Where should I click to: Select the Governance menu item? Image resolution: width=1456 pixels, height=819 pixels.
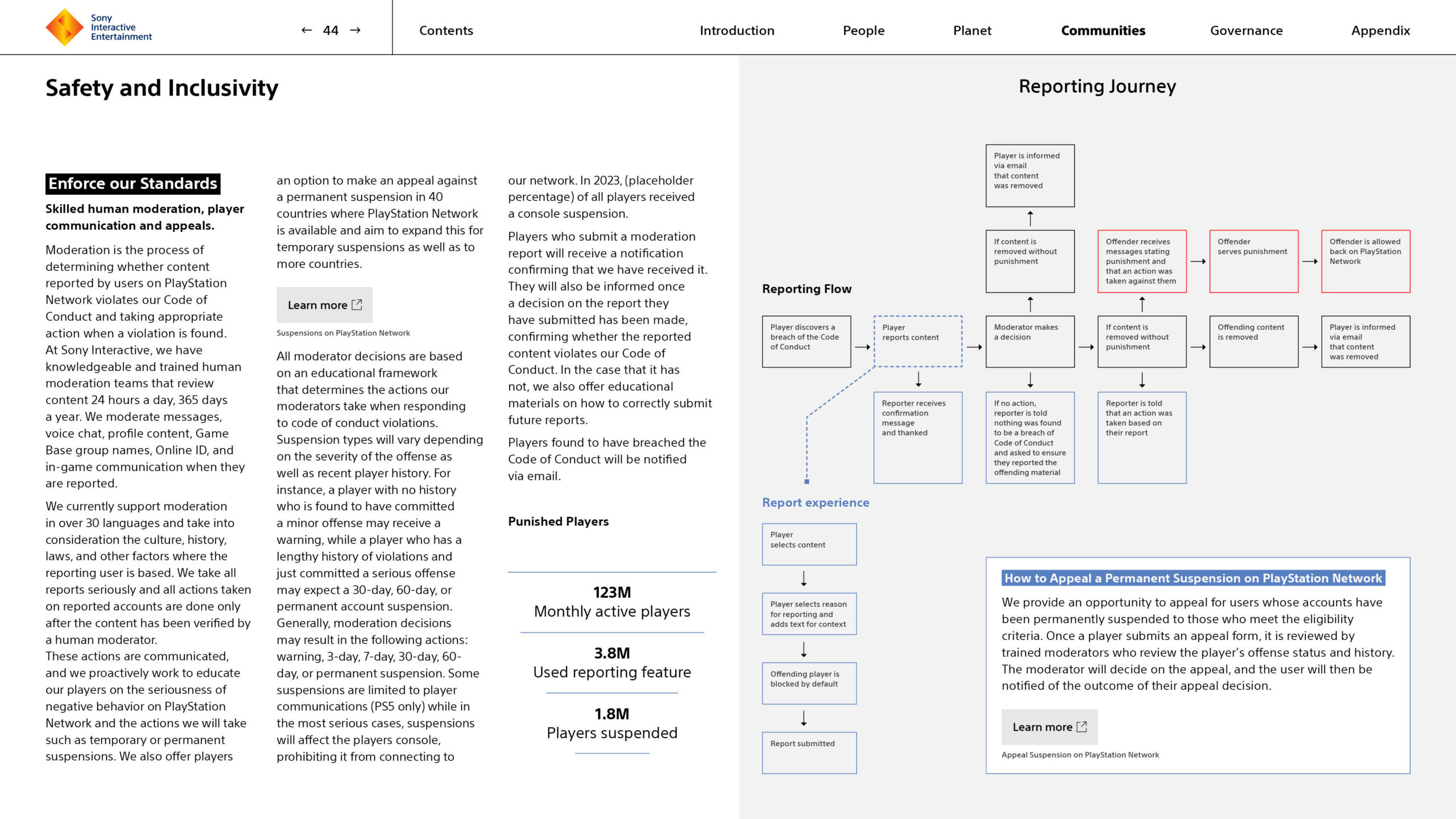pos(1245,30)
